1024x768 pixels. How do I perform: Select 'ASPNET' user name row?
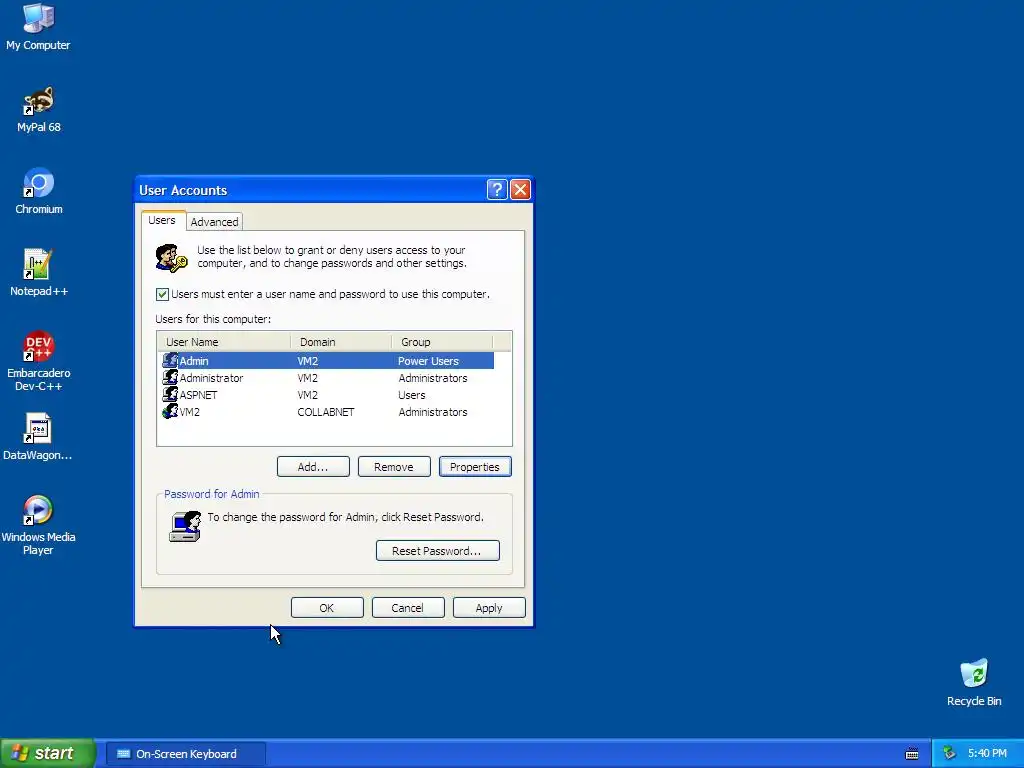point(326,394)
